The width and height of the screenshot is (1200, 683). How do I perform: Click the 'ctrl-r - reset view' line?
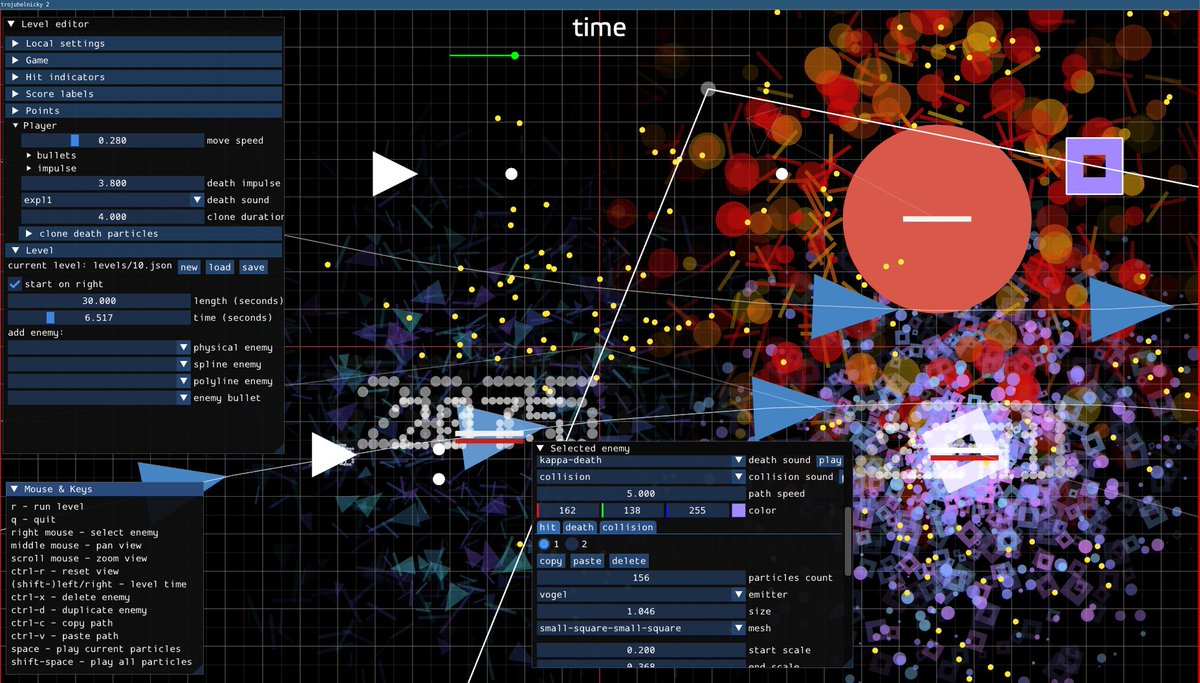pyautogui.click(x=66, y=571)
